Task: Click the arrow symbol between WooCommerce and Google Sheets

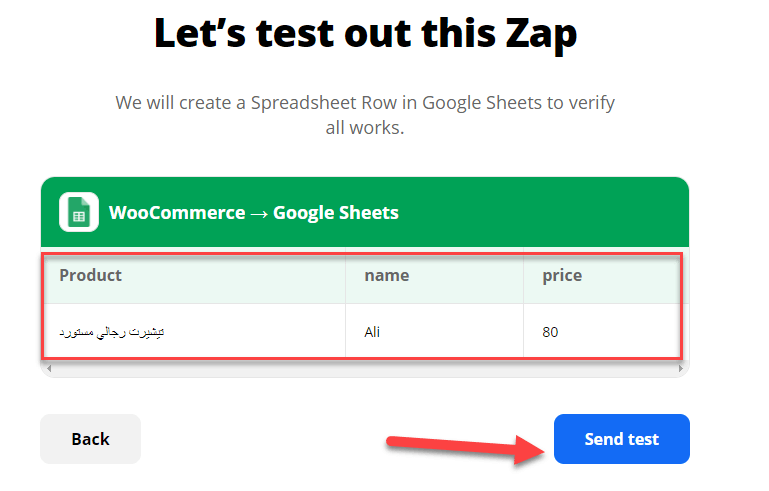Action: [x=259, y=214]
